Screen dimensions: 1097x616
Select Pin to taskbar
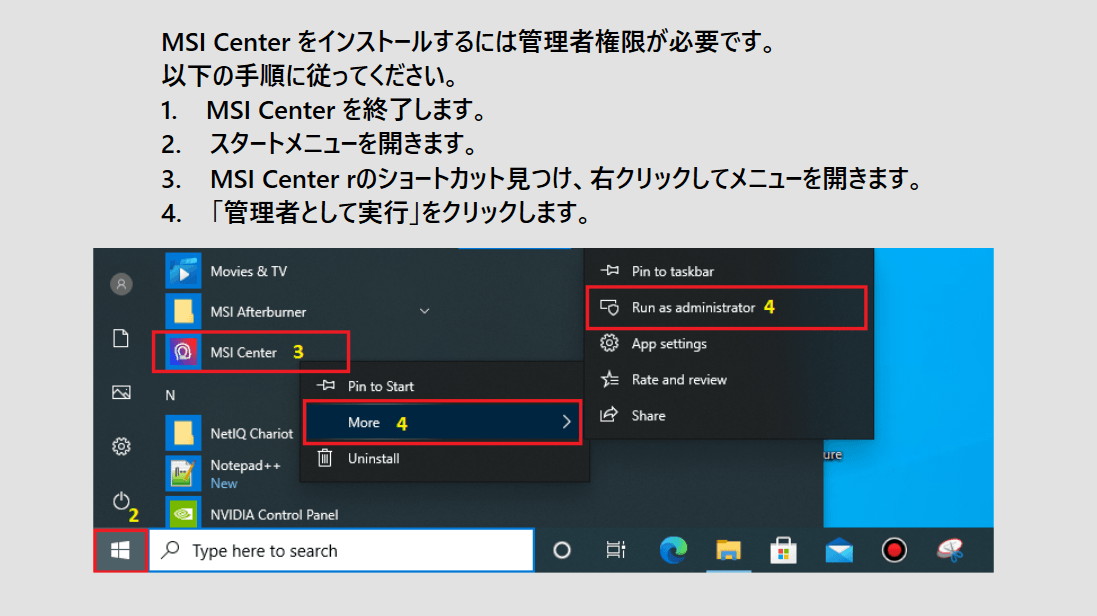pos(728,271)
